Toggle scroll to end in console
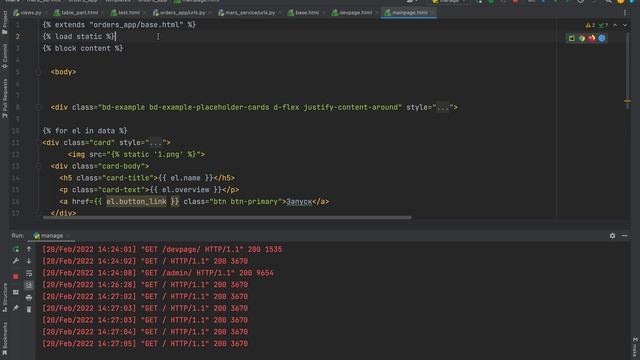This screenshot has height=360, width=640. click(29, 285)
